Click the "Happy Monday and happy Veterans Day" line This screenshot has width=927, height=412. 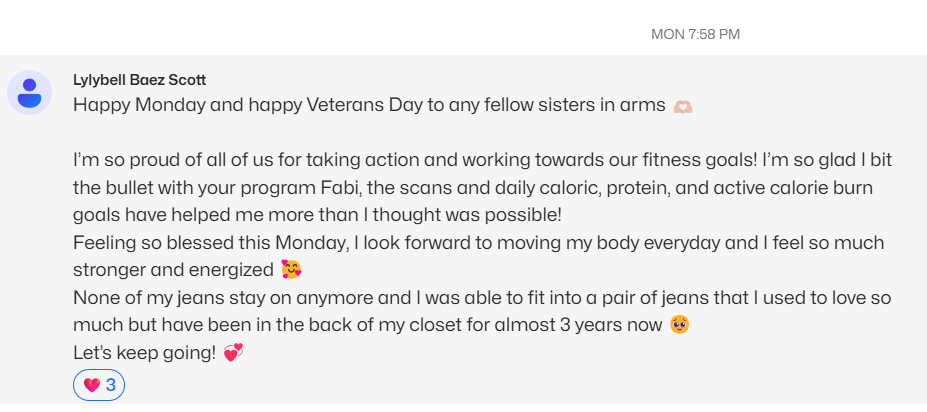(x=369, y=105)
